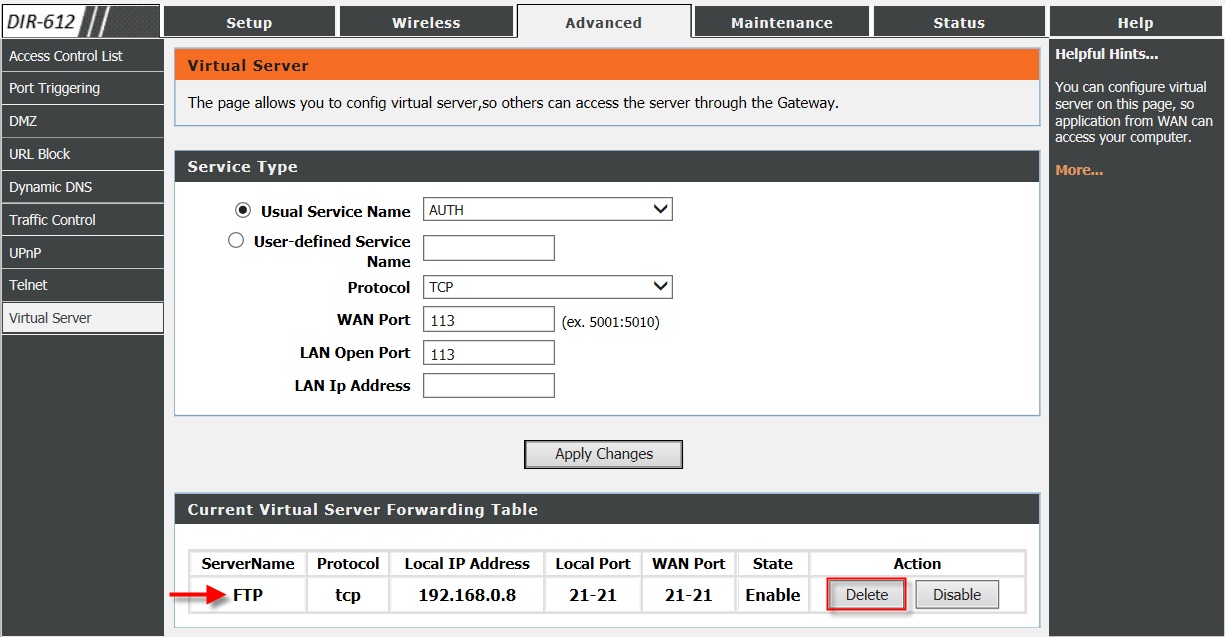The width and height of the screenshot is (1225, 637).
Task: Open Access Control List in sidebar
Action: click(82, 56)
